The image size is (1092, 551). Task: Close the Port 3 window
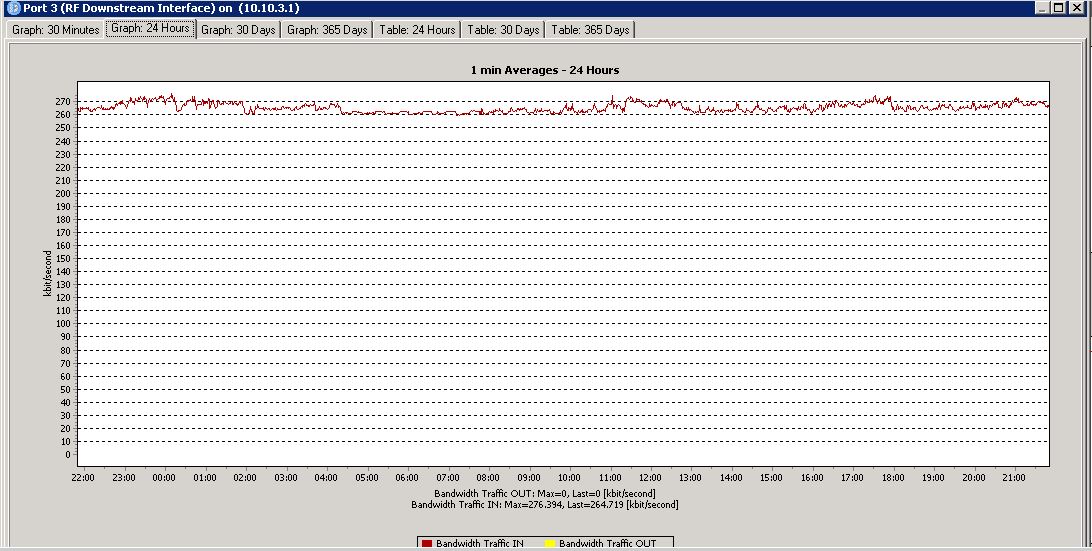coord(1077,8)
